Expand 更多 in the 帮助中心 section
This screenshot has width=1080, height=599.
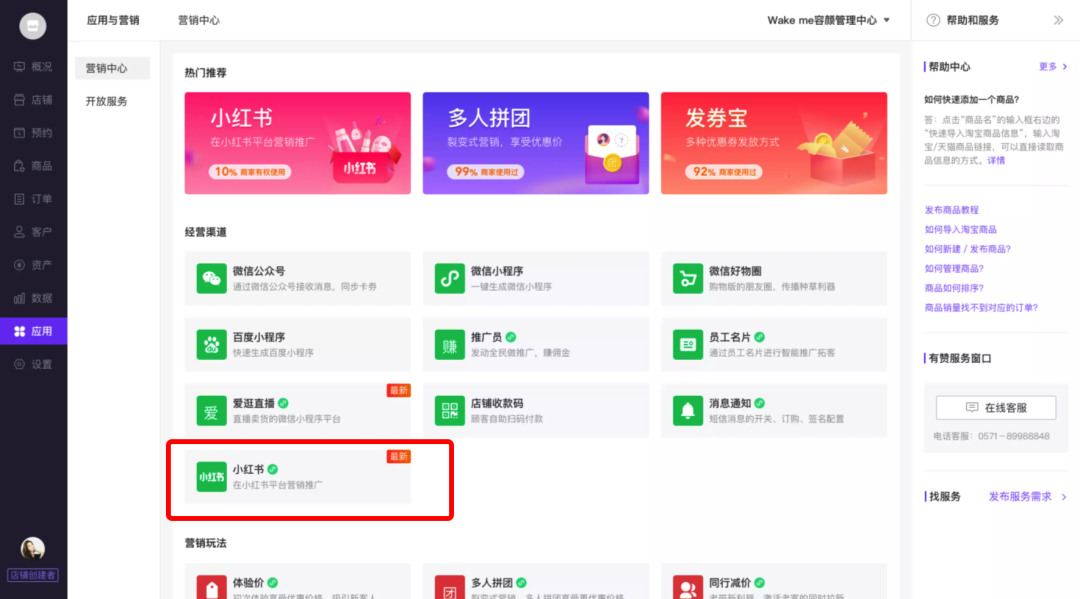pyautogui.click(x=1052, y=67)
